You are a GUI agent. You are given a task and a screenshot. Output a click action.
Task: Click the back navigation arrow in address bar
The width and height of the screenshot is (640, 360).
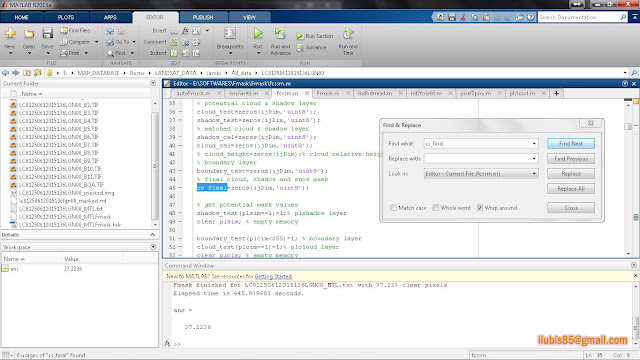click(x=5, y=73)
